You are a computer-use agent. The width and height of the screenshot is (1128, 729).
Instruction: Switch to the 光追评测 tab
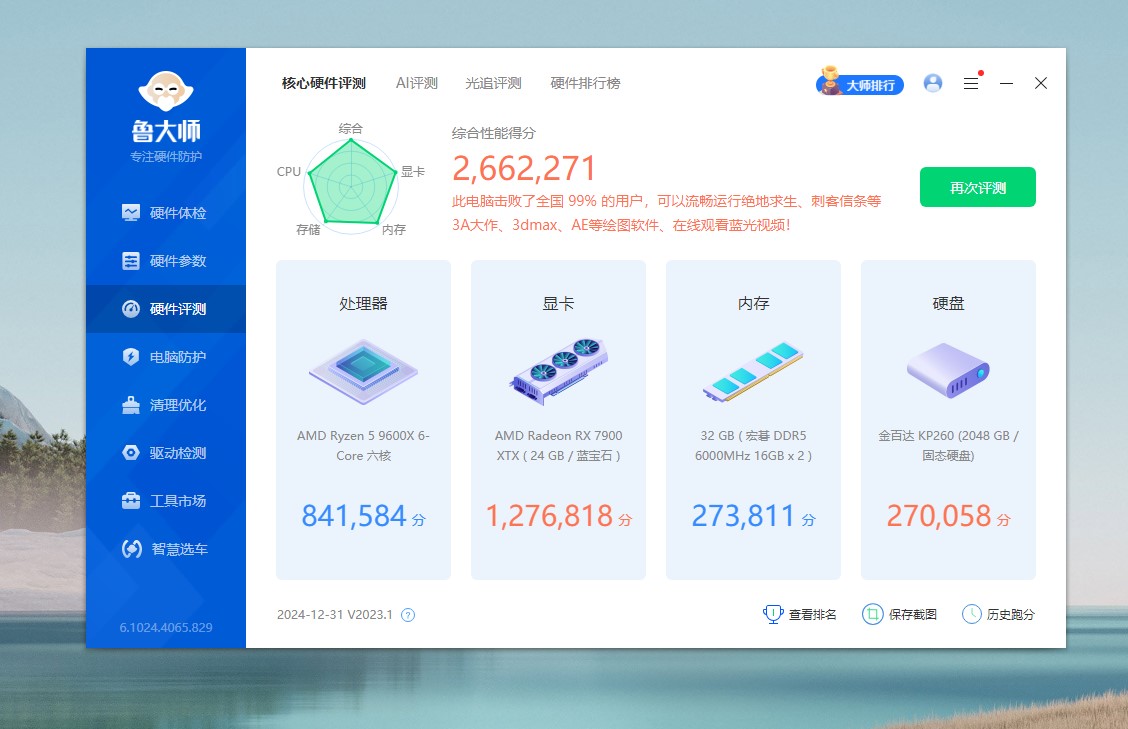494,83
